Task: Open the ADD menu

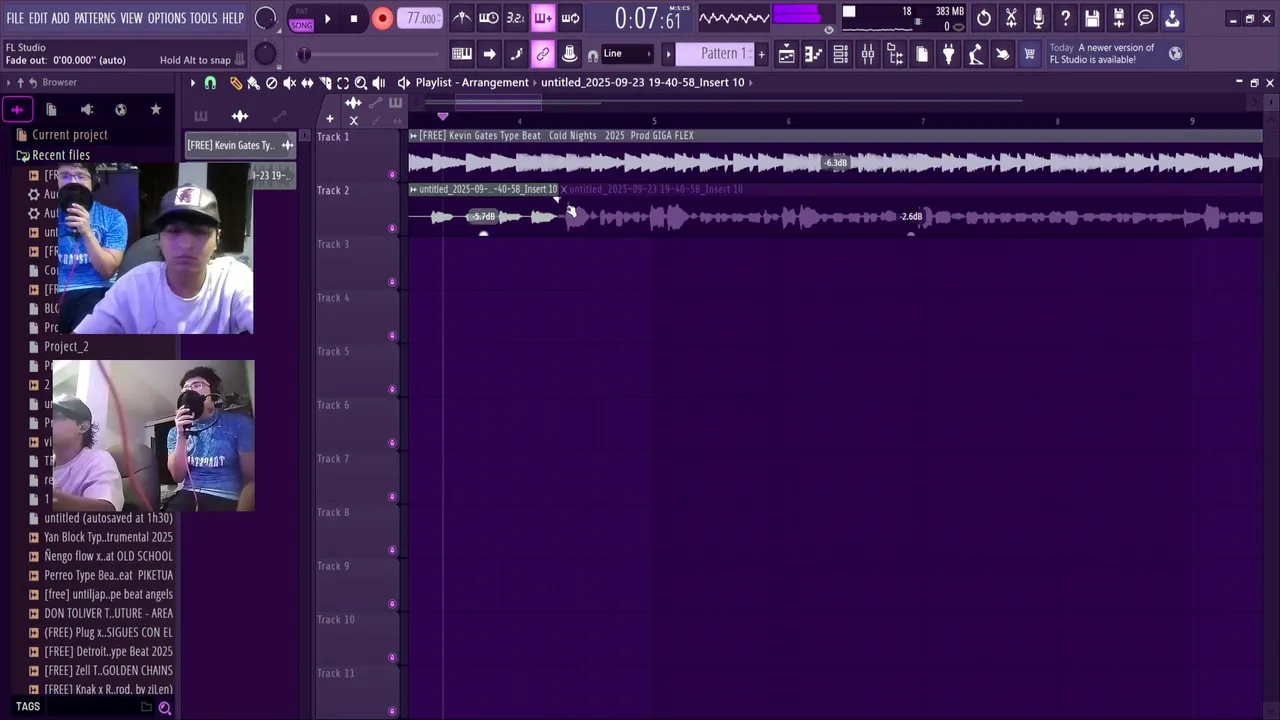Action: [x=61, y=18]
